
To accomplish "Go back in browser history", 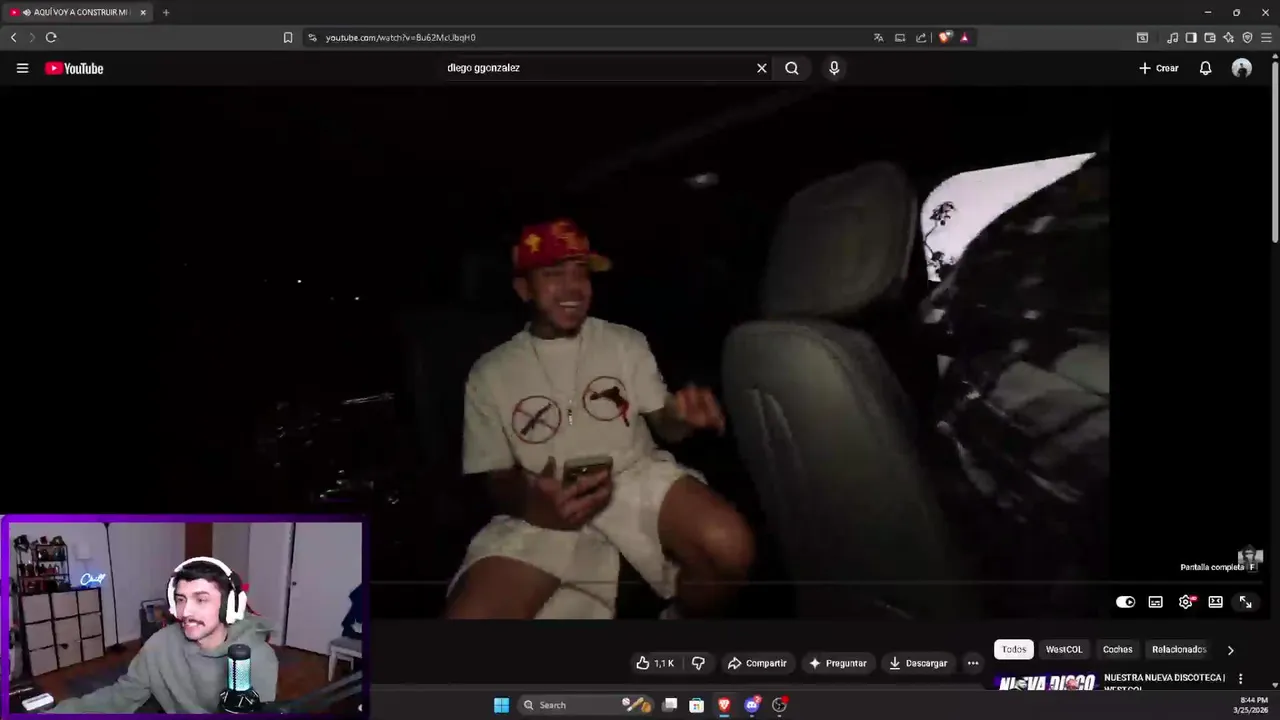I will pyautogui.click(x=13, y=37).
